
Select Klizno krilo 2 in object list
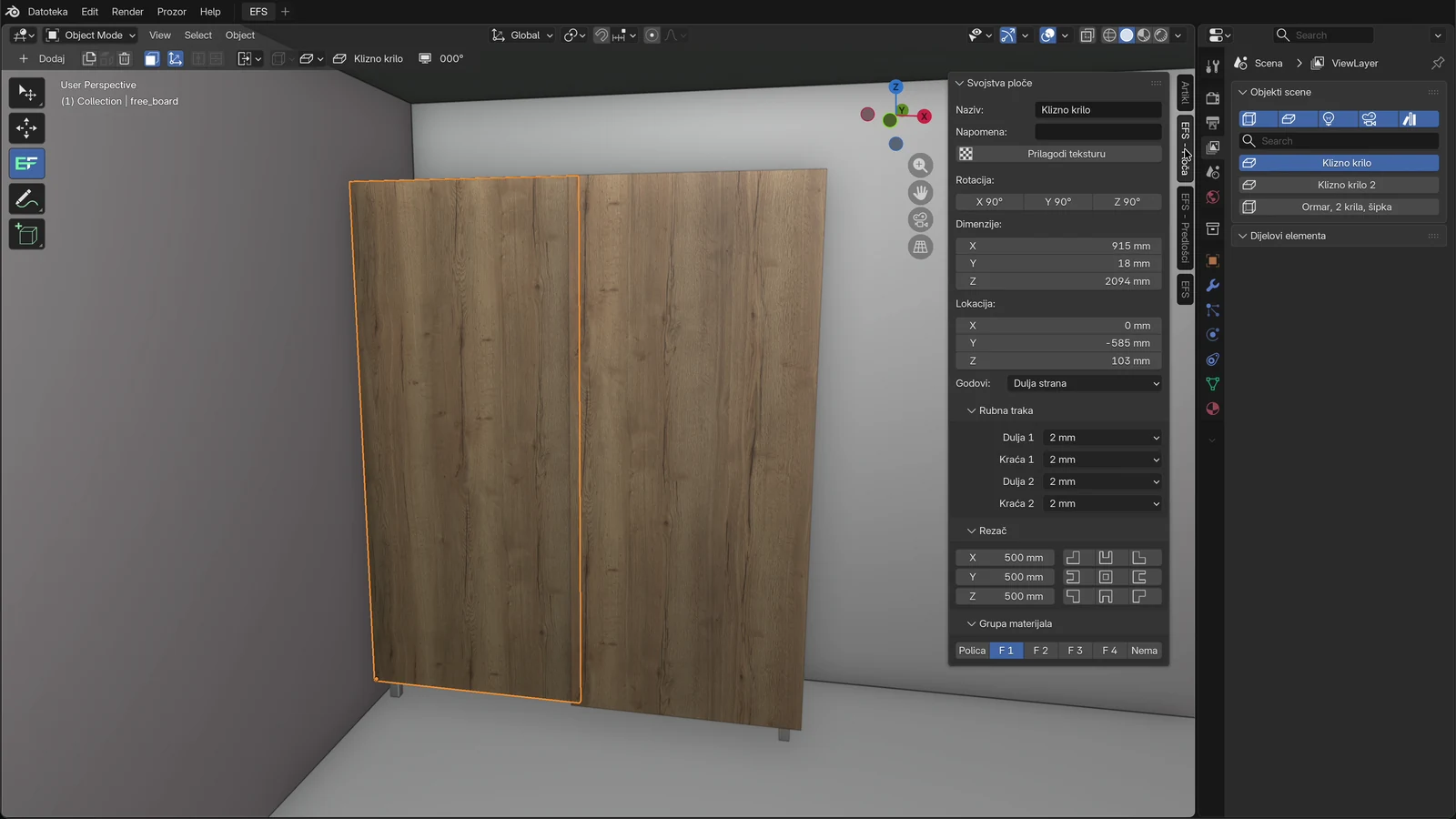coord(1340,185)
